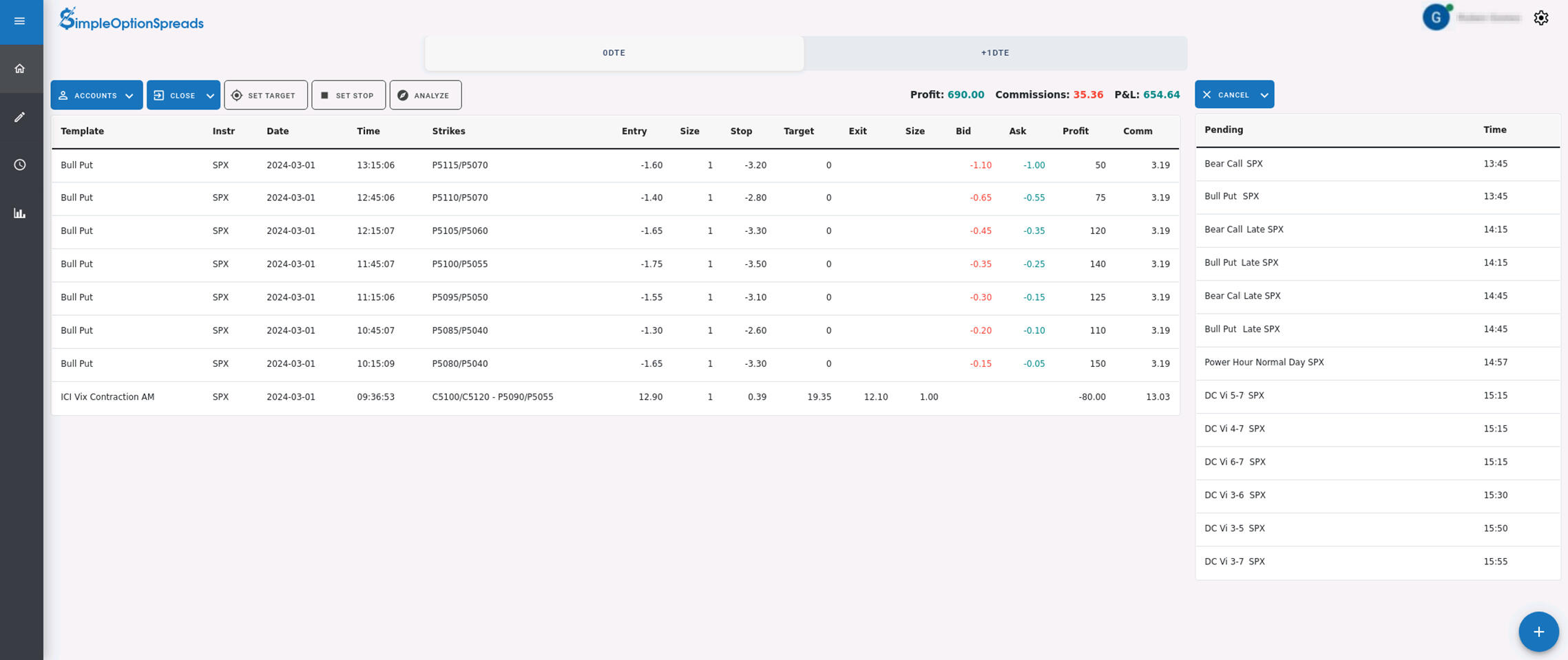Image resolution: width=1568 pixels, height=660 pixels.
Task: Expand the Accounts dropdown
Action: coord(96,96)
